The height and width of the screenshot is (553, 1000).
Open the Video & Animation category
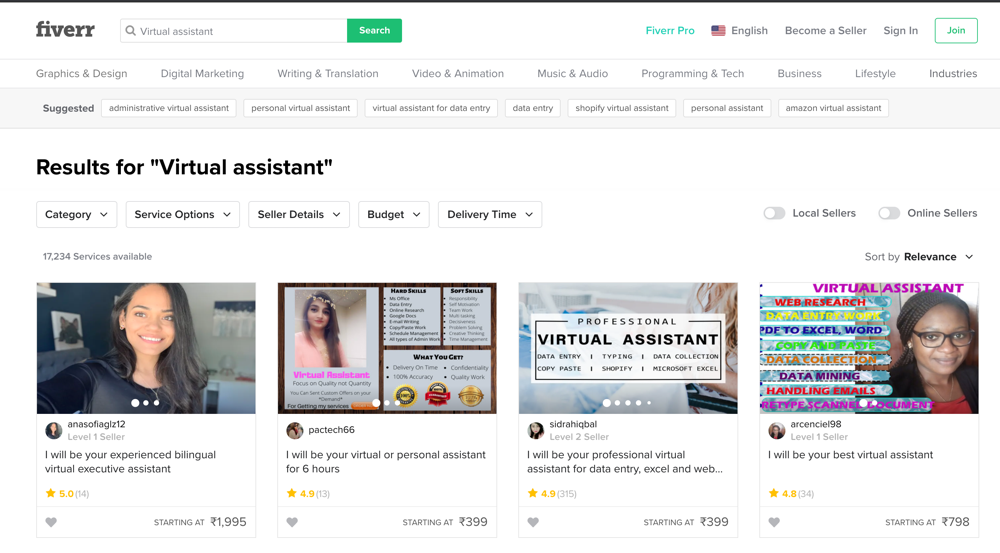(458, 73)
